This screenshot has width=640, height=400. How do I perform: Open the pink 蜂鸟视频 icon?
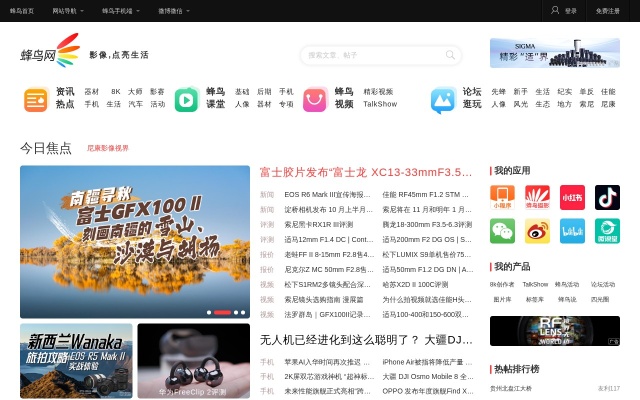pyautogui.click(x=315, y=99)
